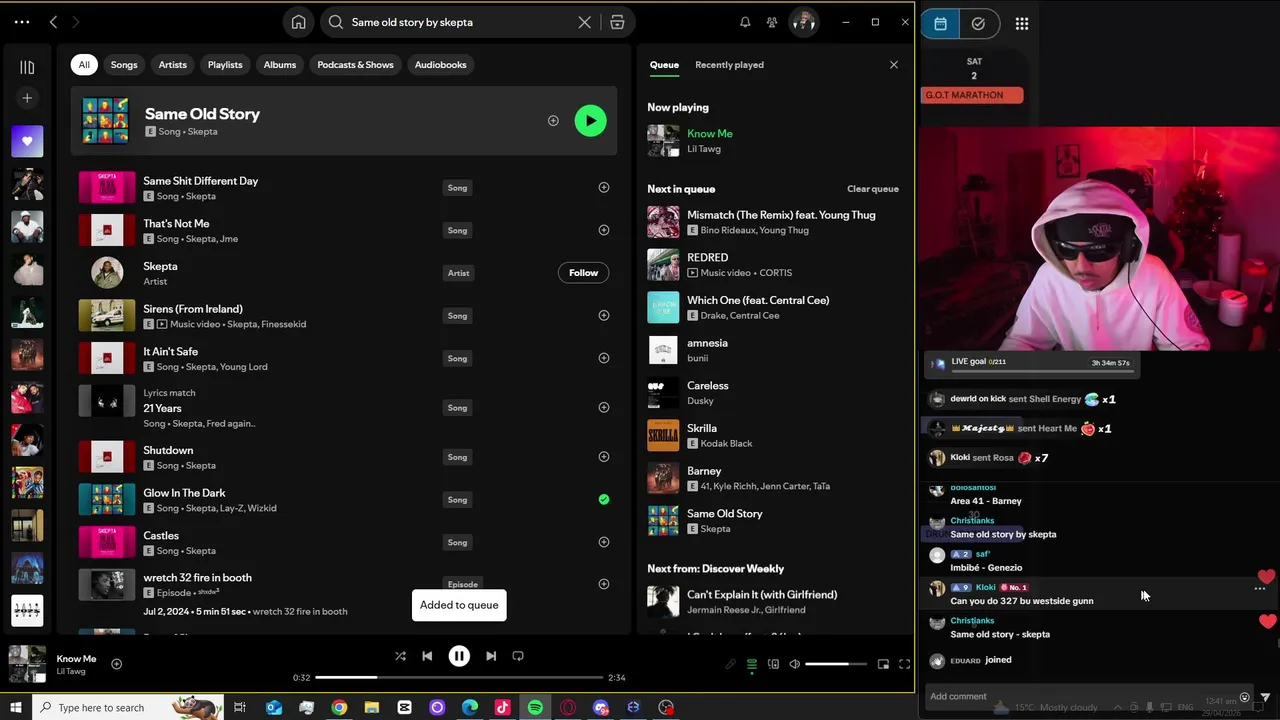The image size is (1280, 720).
Task: Add It Ain't Safe to Liked Songs
Action: [x=603, y=358]
